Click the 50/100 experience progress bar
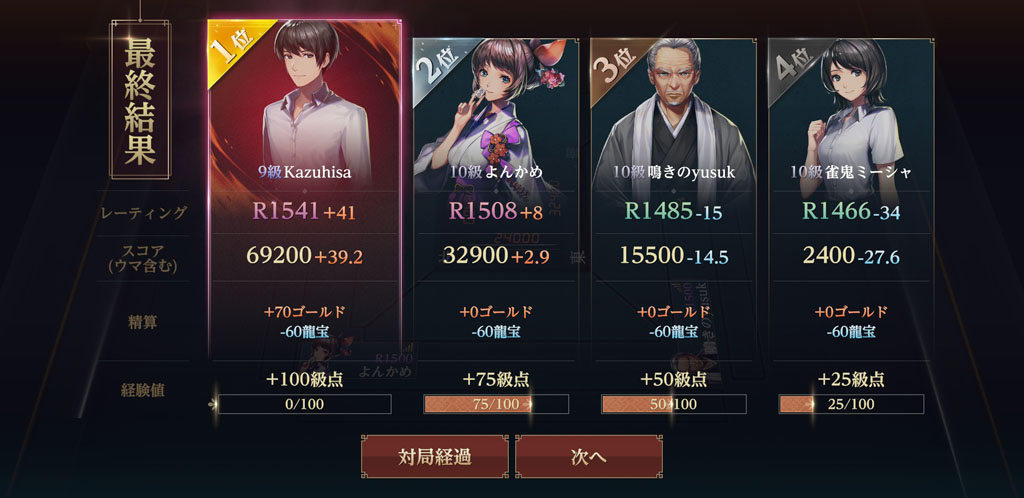1024x498 pixels. click(673, 404)
